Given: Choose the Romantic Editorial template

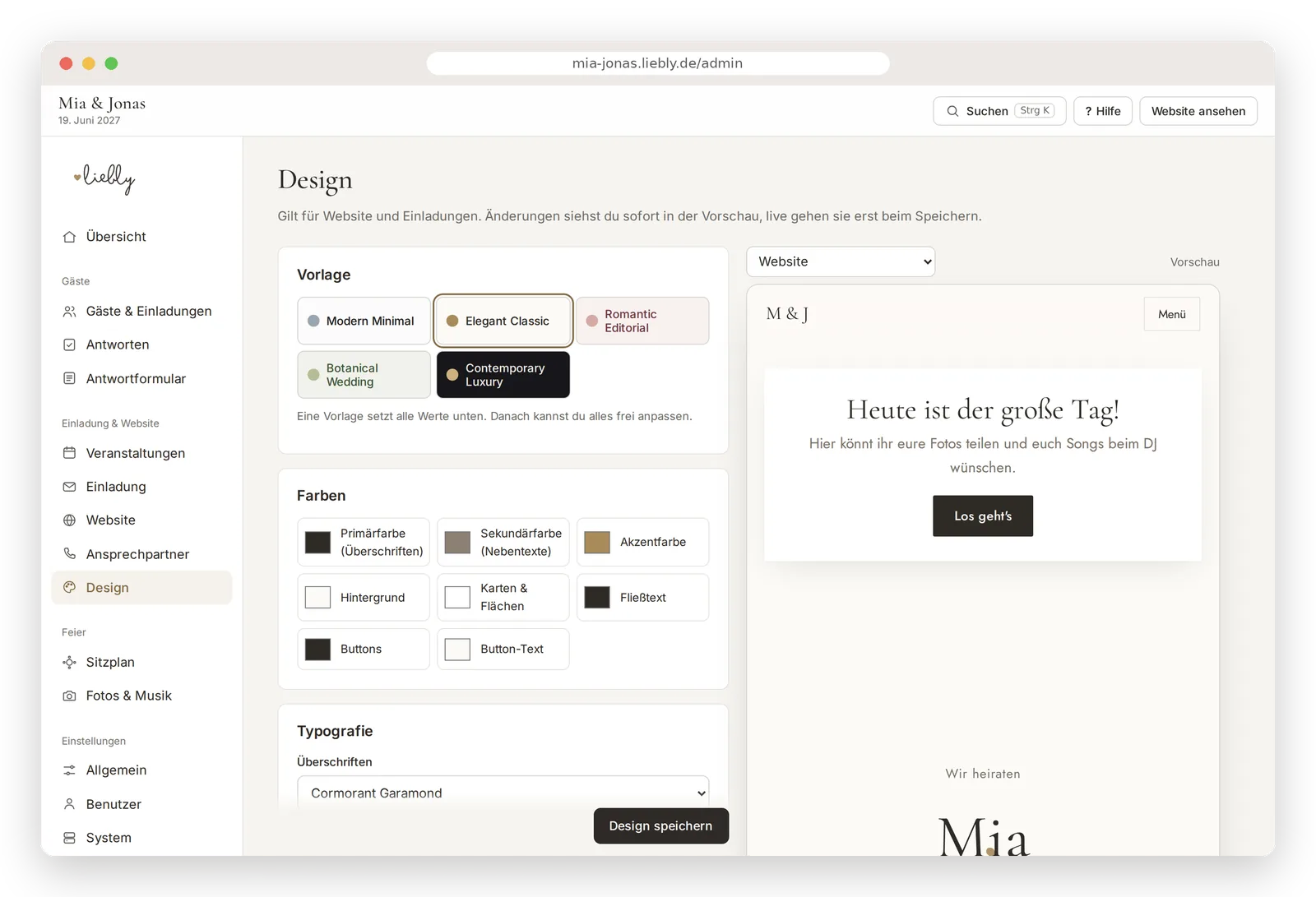Looking at the screenshot, I should click(642, 321).
